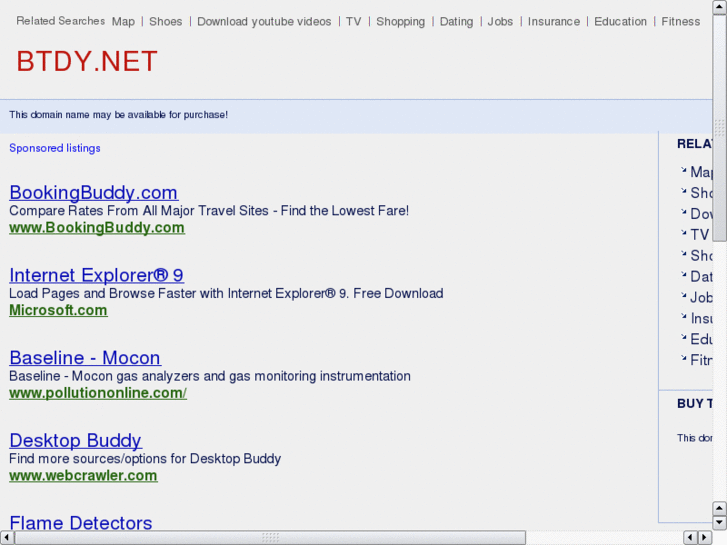Open the TV related search link
This screenshot has width=727, height=545.
tap(353, 21)
